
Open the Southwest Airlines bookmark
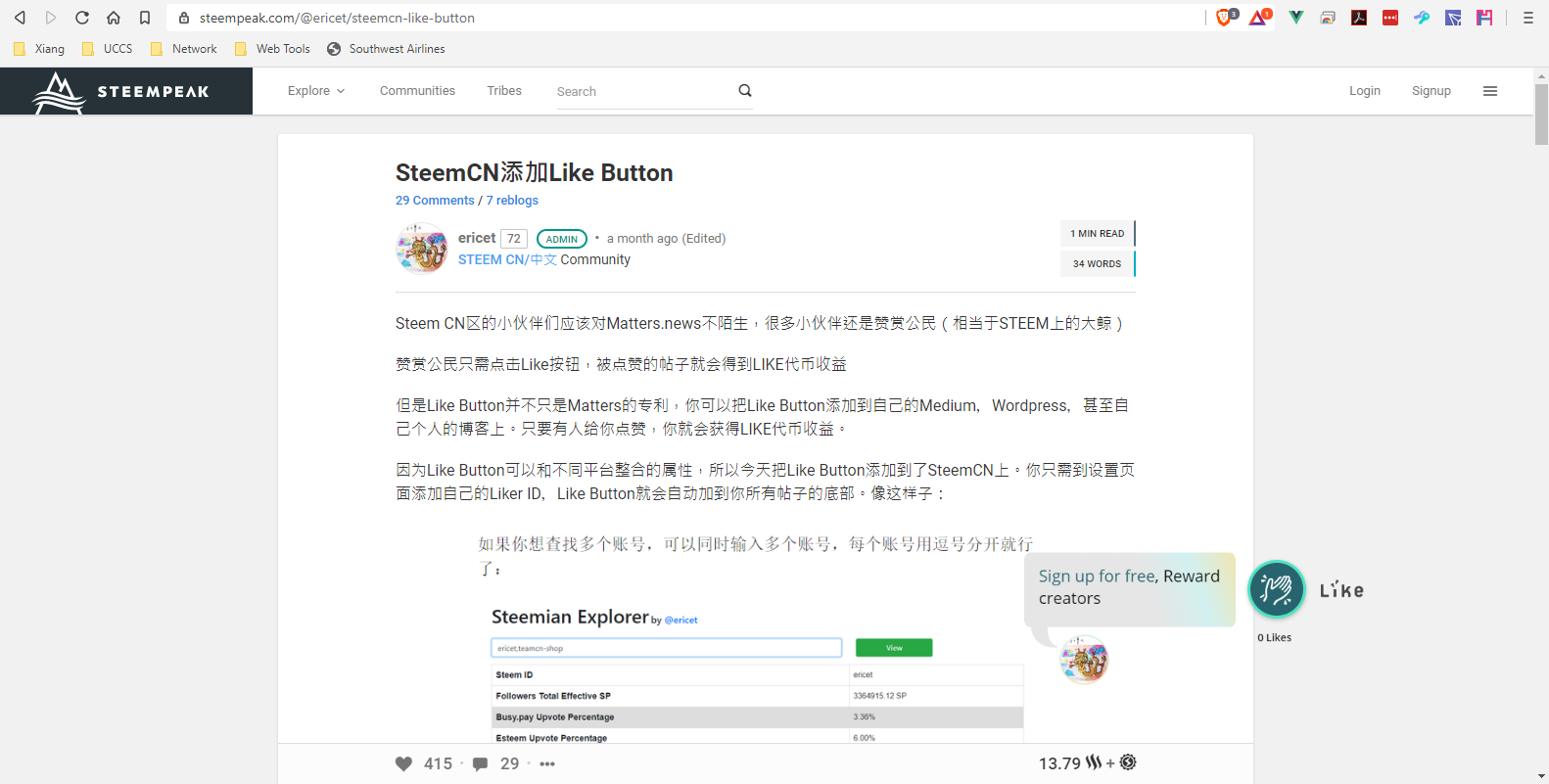(x=386, y=49)
